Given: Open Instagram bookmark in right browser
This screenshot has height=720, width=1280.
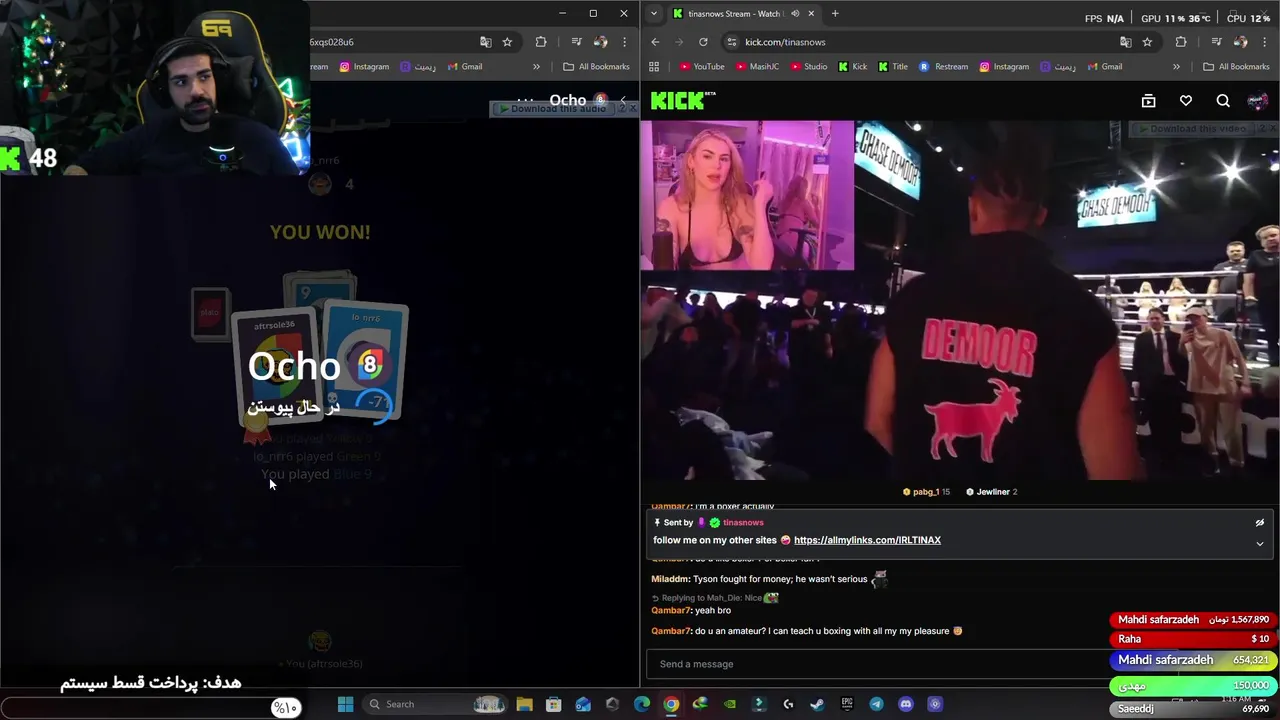Looking at the screenshot, I should point(1003,67).
